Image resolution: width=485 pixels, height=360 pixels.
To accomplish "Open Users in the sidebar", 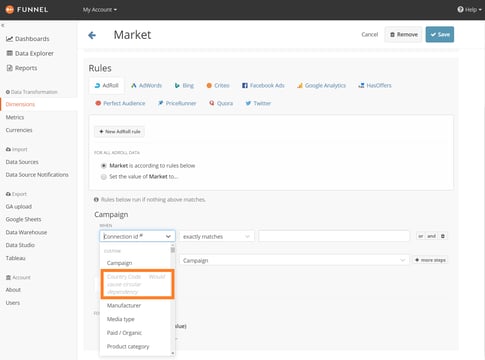I will (13, 303).
